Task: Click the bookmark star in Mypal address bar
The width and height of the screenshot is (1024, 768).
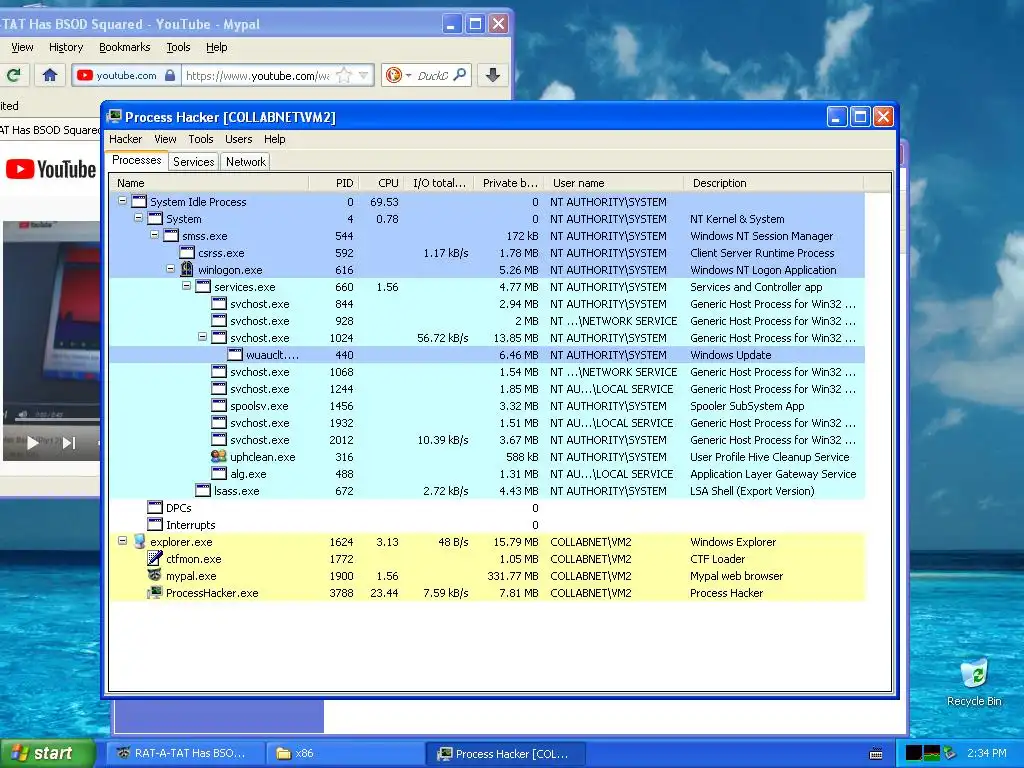Action: click(x=344, y=75)
